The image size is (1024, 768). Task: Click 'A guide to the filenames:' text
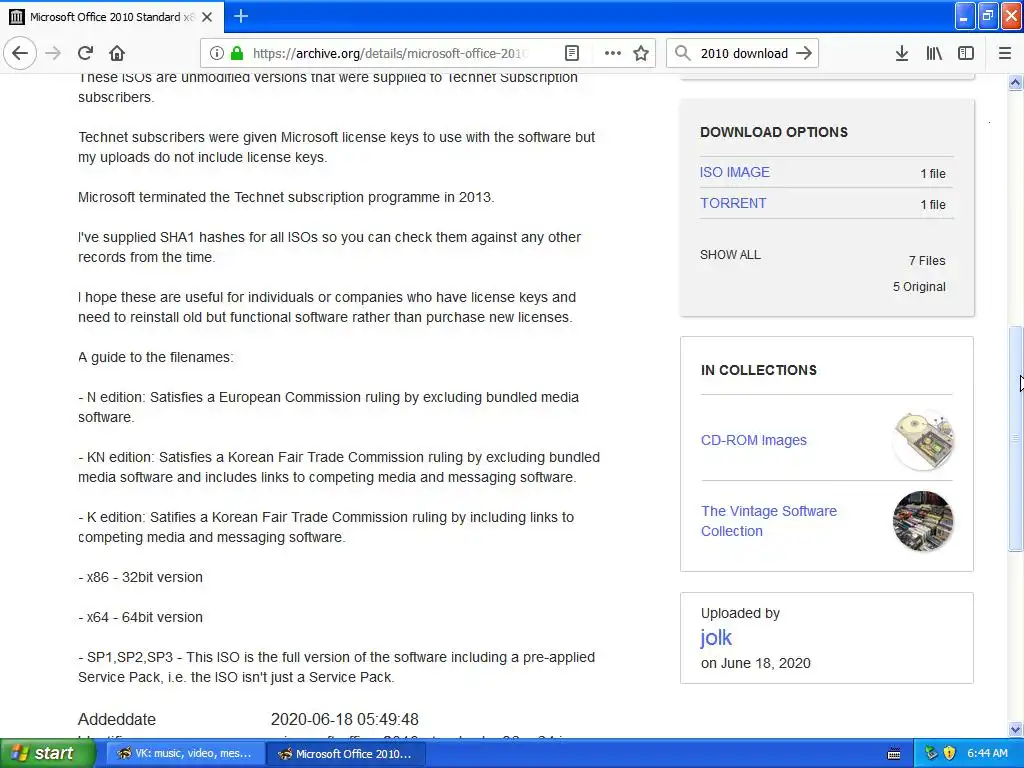tap(155, 357)
